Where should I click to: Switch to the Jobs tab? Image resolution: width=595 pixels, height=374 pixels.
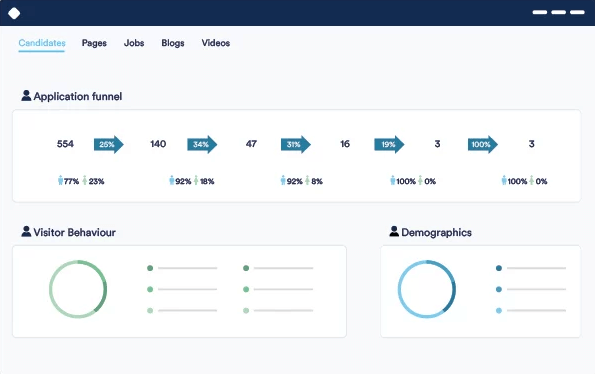(x=134, y=43)
